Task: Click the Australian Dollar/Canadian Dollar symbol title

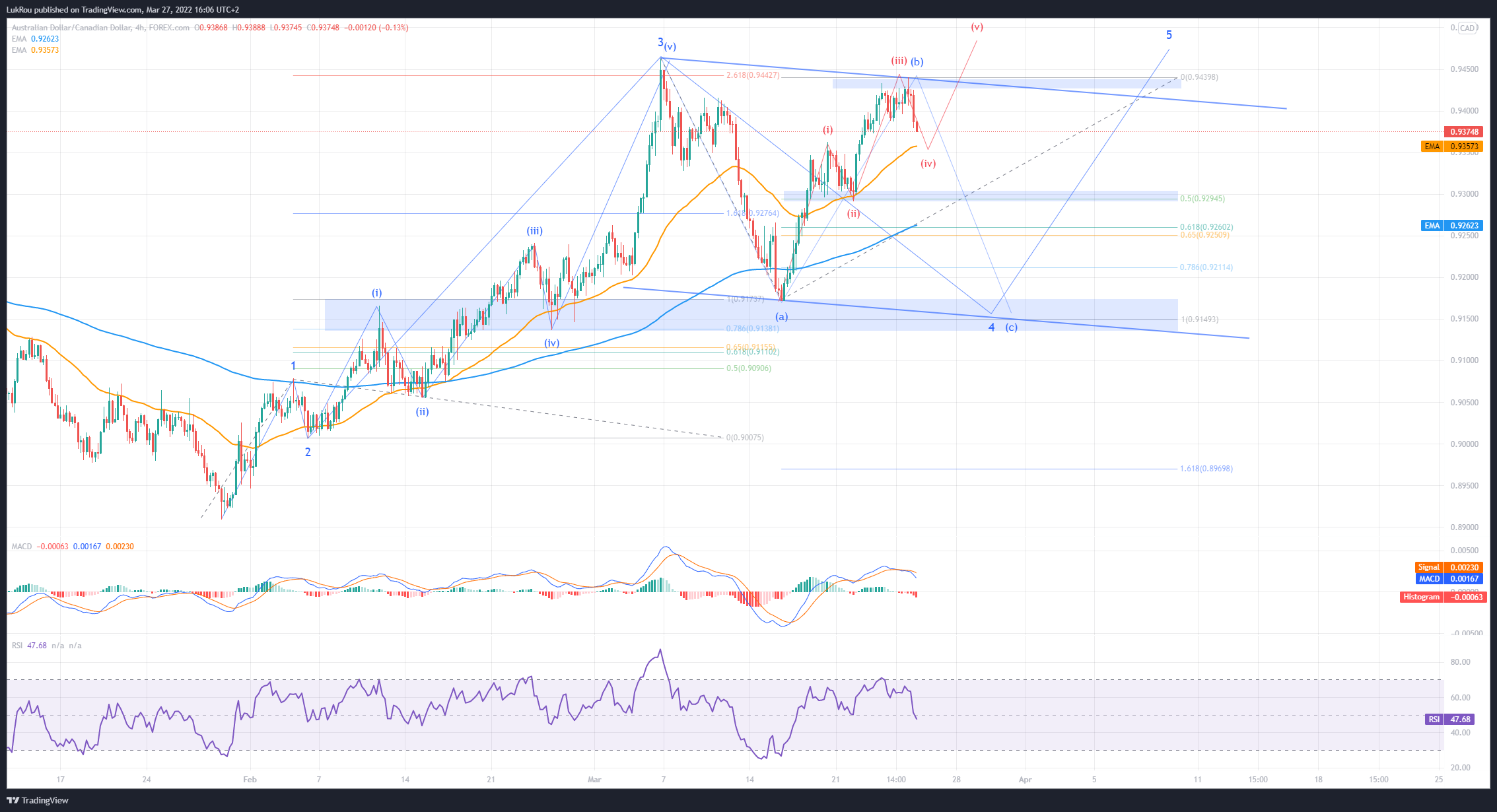Action: click(x=71, y=28)
